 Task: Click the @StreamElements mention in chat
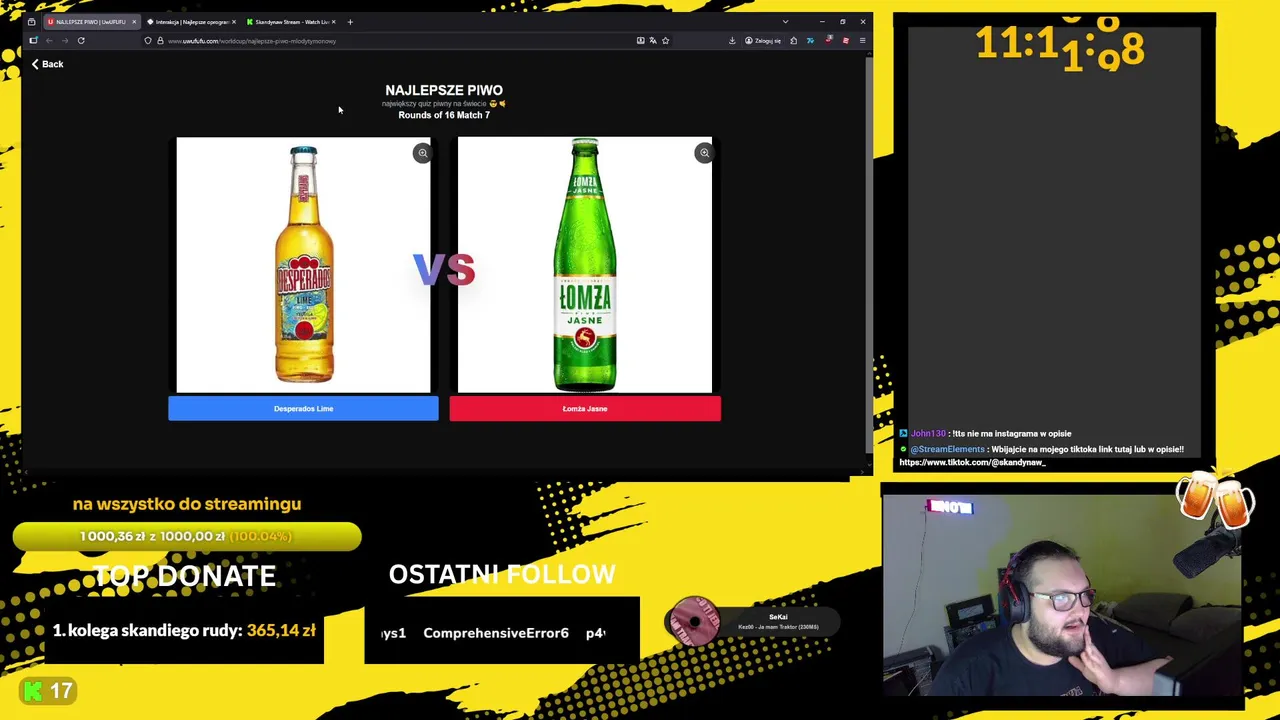point(947,449)
